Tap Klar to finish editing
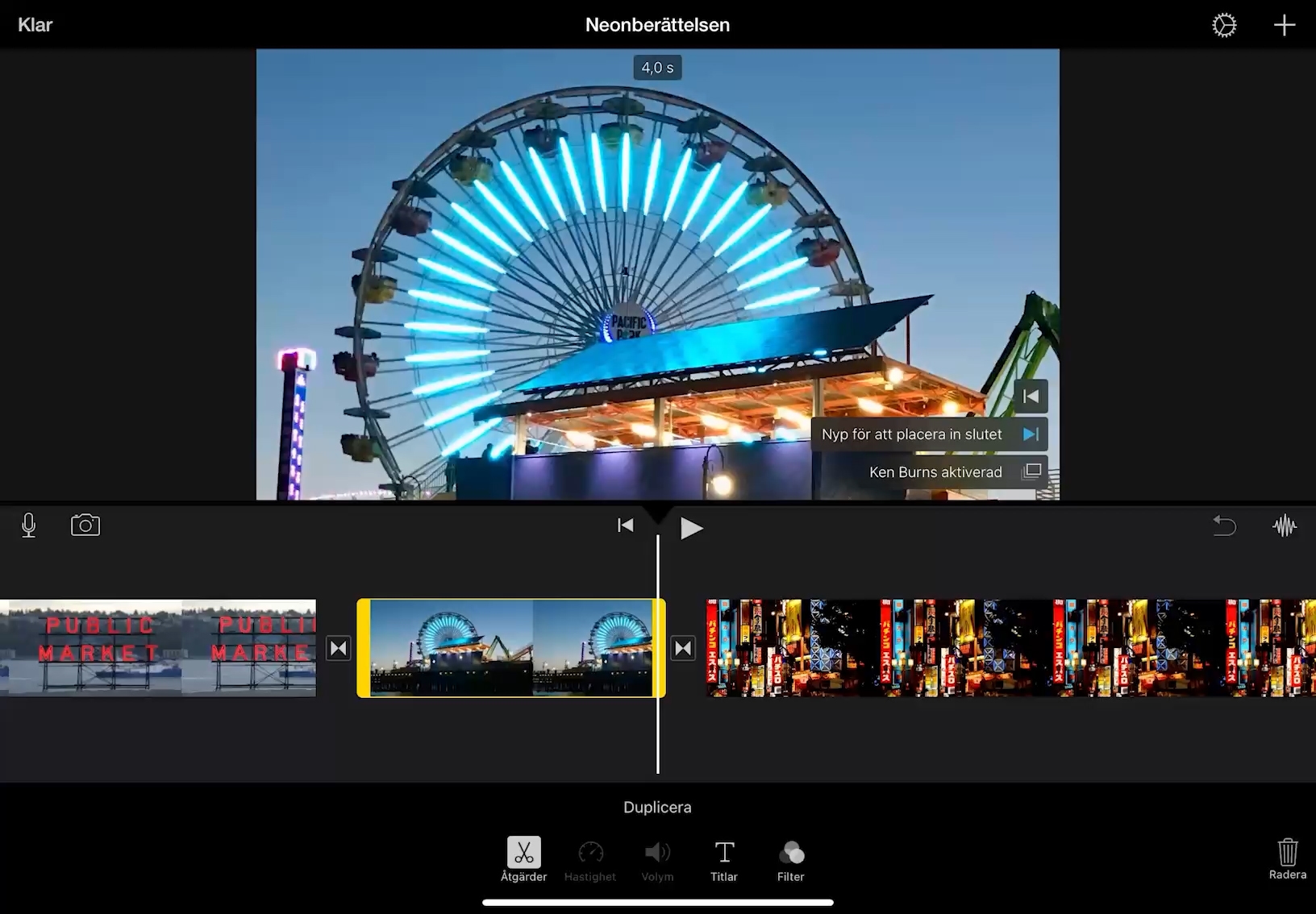The height and width of the screenshot is (914, 1316). tap(35, 25)
